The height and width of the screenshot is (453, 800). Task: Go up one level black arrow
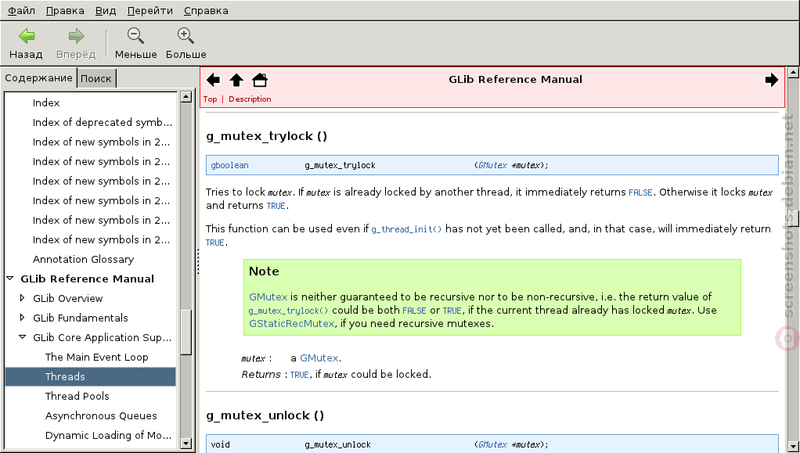(x=236, y=80)
